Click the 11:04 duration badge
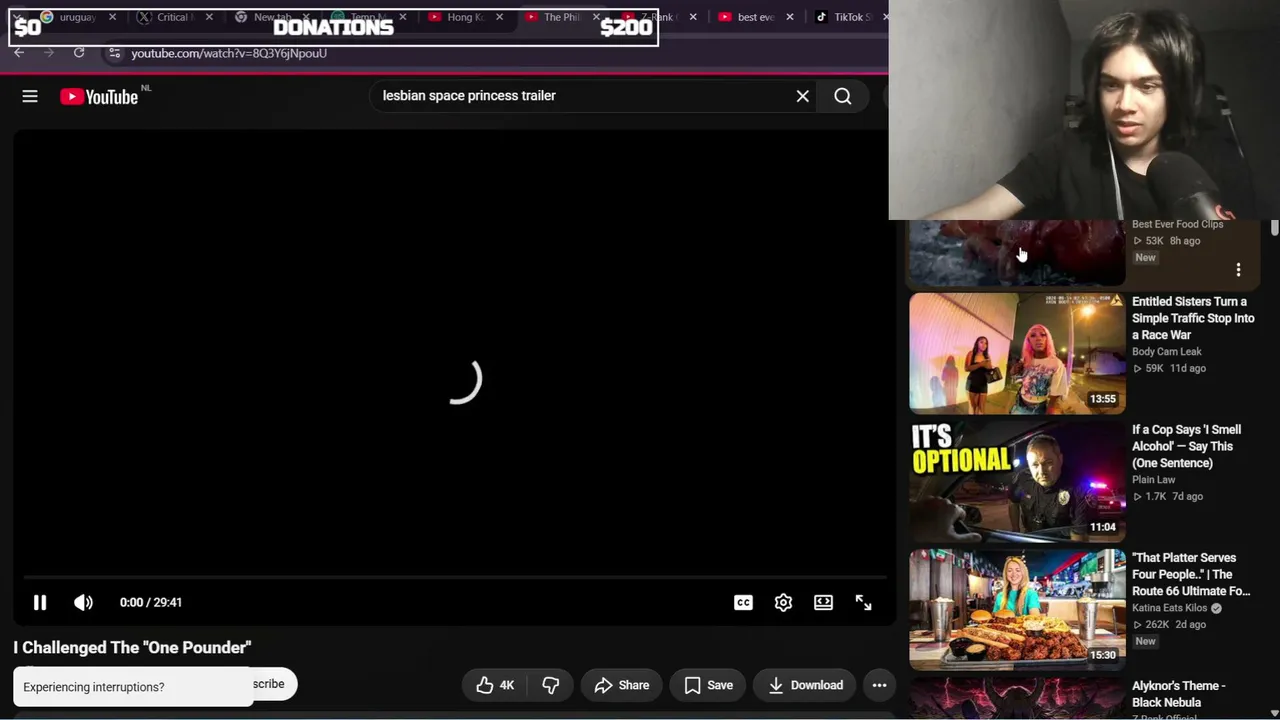This screenshot has width=1280, height=720. (x=1103, y=527)
